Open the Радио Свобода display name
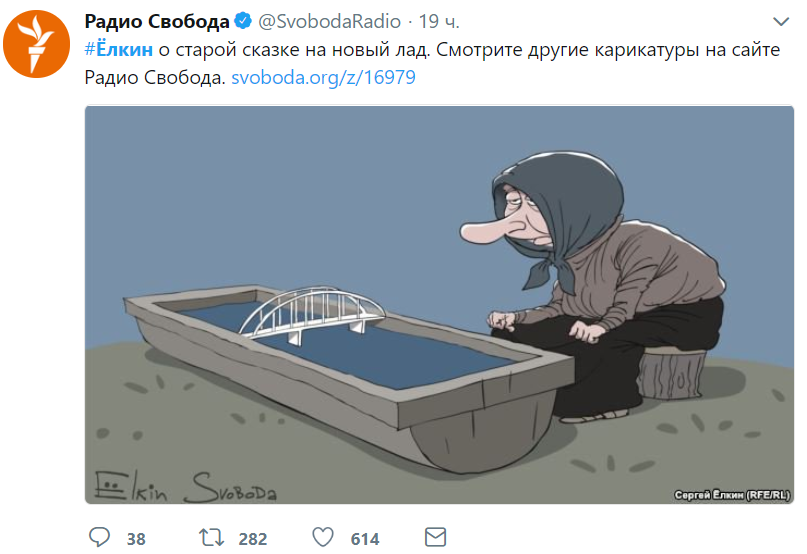Screen dimensions: 807x554 pyautogui.click(x=157, y=22)
